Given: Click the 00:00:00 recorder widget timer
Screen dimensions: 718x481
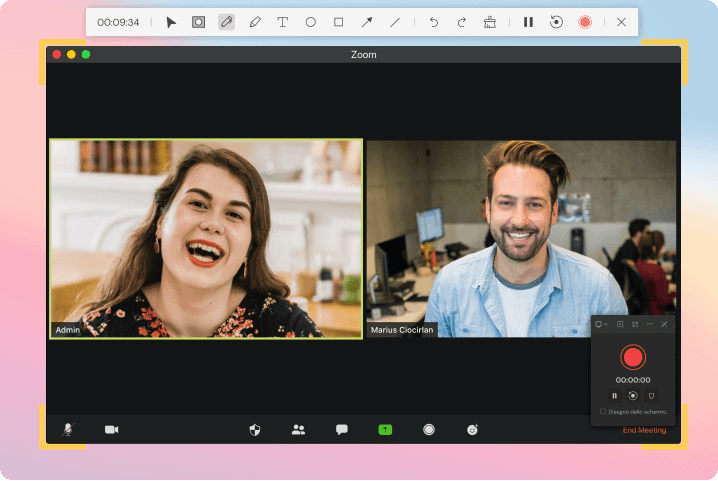Looking at the screenshot, I should pyautogui.click(x=633, y=380).
